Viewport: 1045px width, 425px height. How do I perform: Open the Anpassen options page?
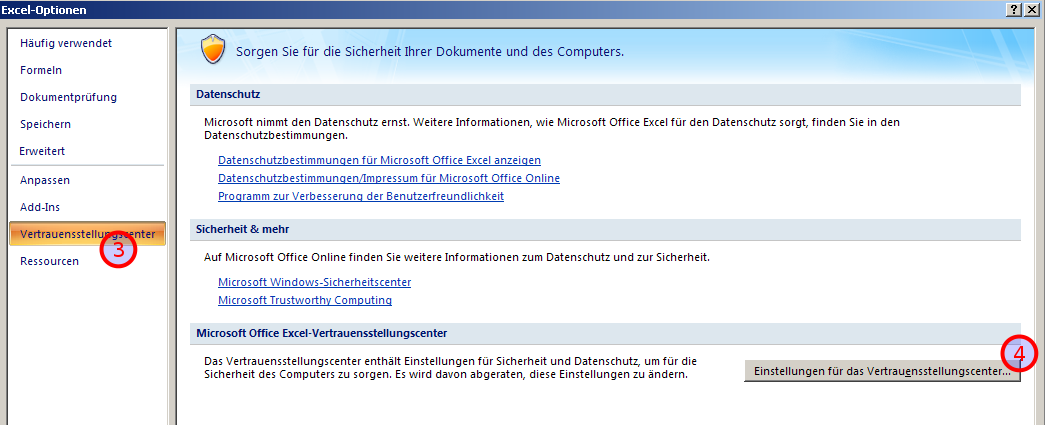point(45,180)
